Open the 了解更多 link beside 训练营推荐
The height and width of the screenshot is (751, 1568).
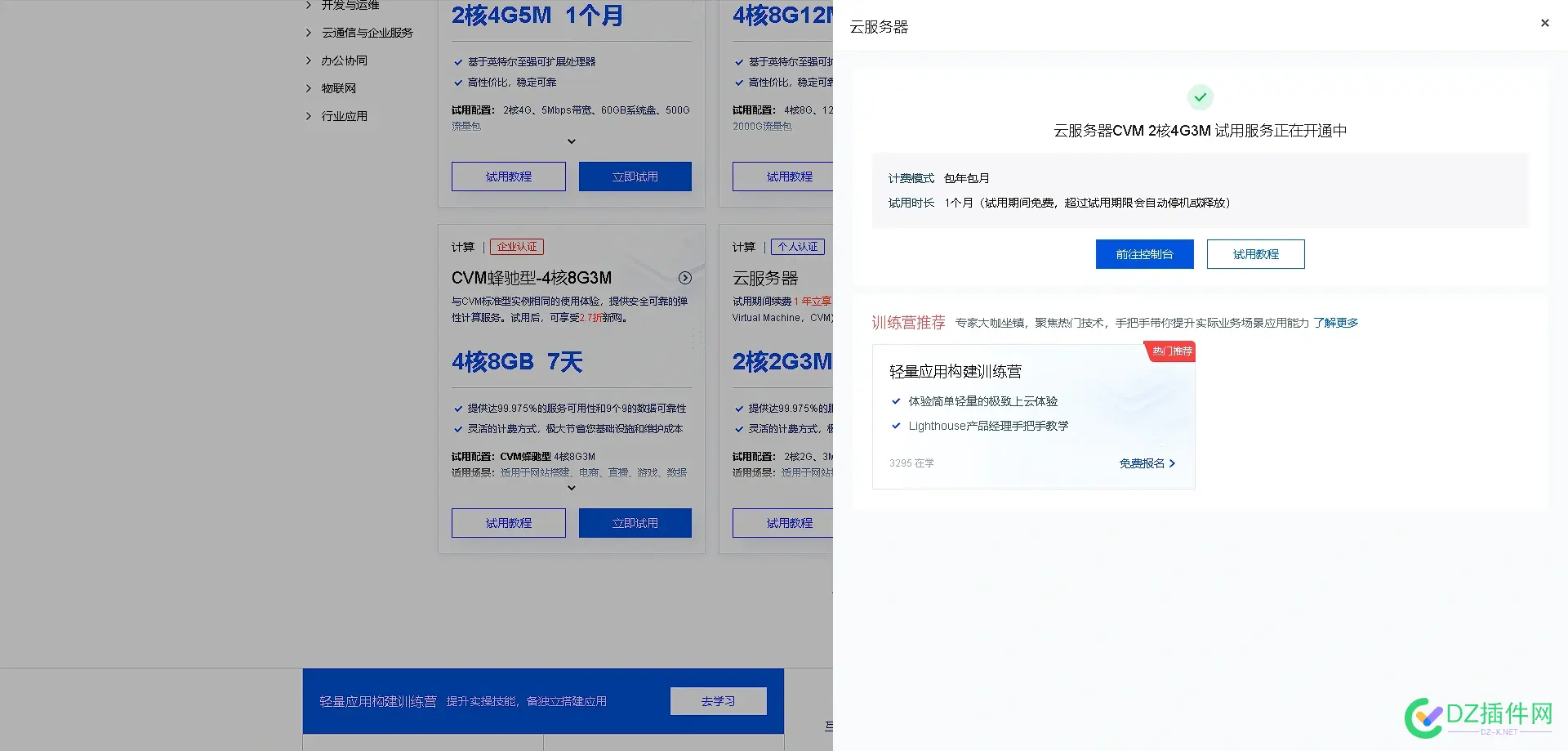coord(1337,322)
